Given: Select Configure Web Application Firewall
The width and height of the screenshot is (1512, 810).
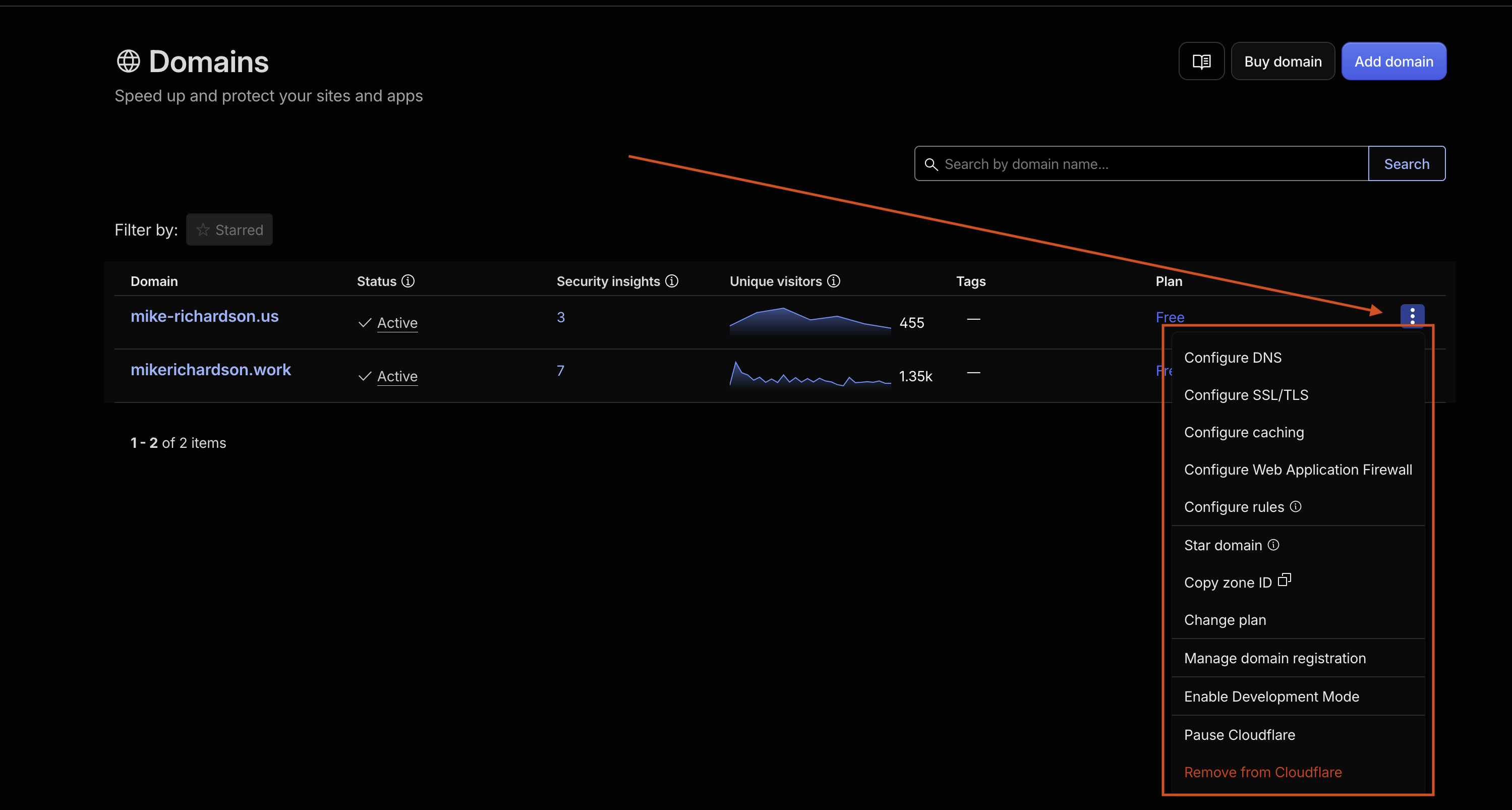Looking at the screenshot, I should click(x=1298, y=470).
